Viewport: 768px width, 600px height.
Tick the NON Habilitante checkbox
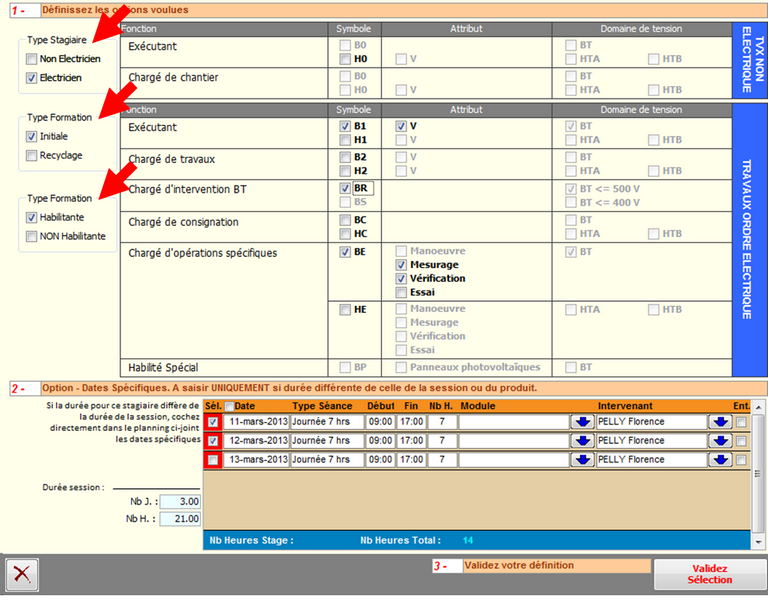pos(32,236)
